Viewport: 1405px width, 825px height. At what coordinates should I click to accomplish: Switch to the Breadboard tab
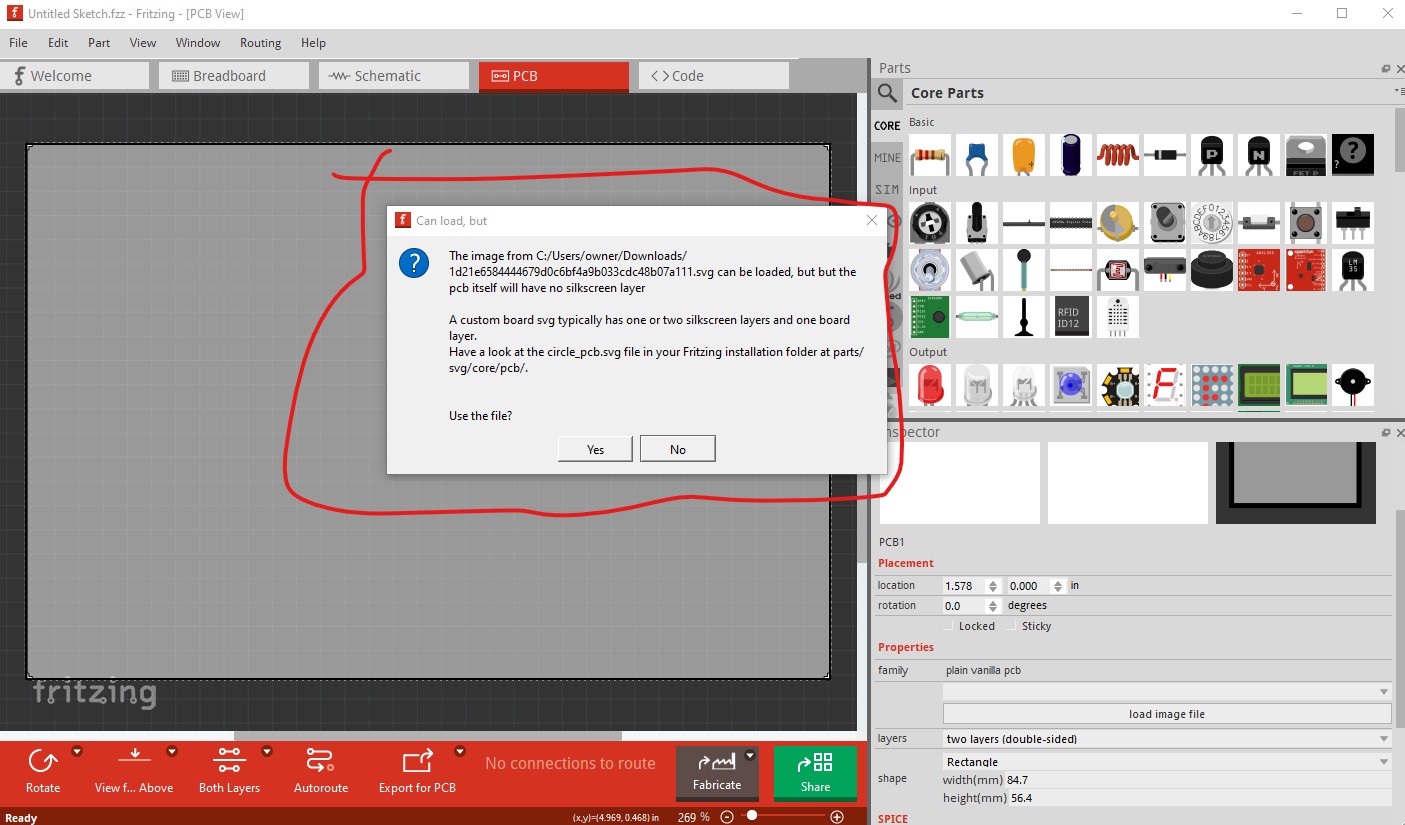[x=234, y=76]
